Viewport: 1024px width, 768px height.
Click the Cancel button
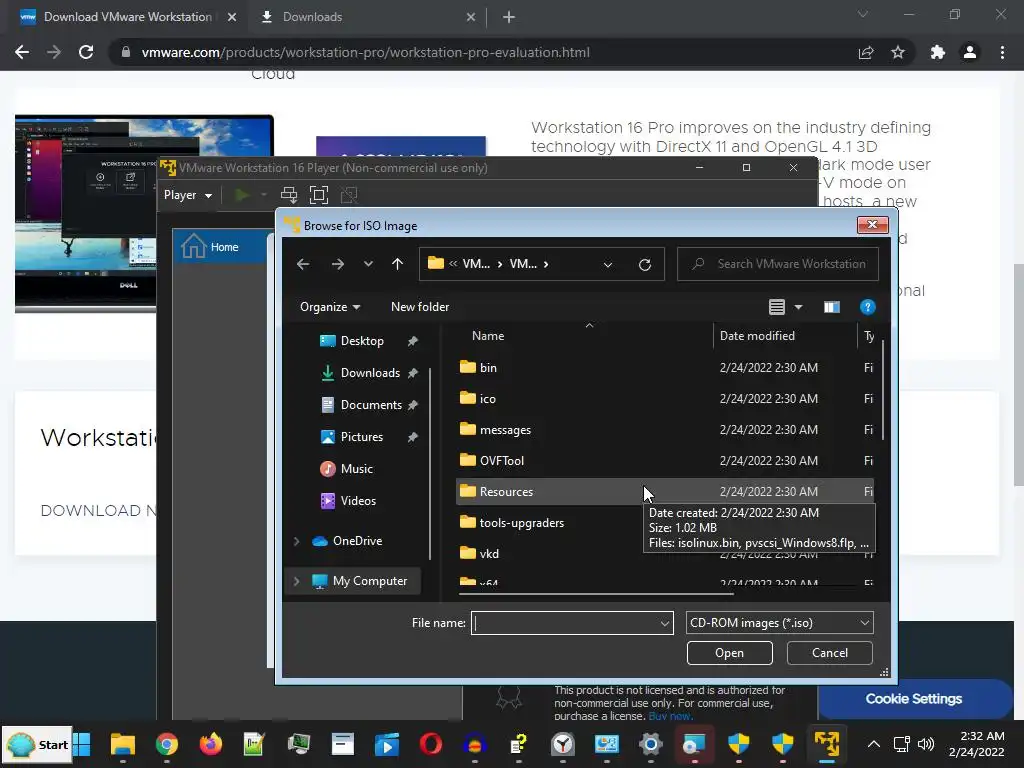tap(829, 653)
